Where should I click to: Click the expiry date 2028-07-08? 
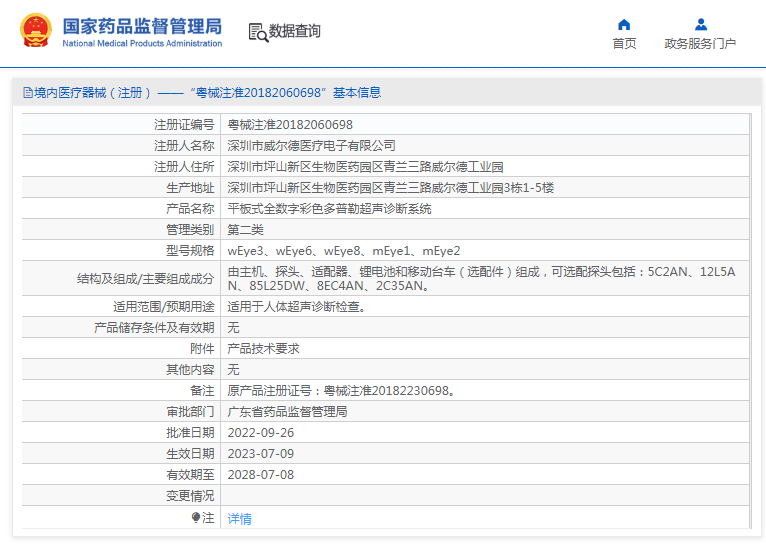click(261, 475)
